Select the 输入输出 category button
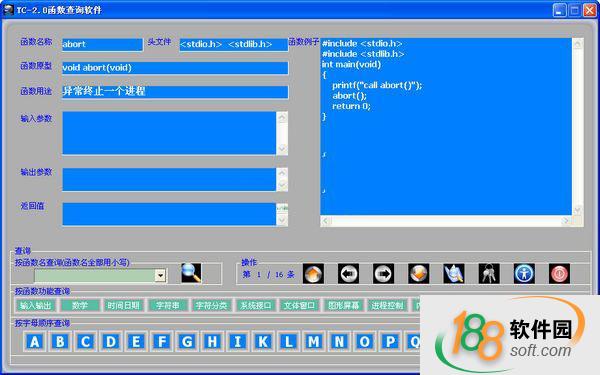The height and width of the screenshot is (375, 600). [36, 305]
